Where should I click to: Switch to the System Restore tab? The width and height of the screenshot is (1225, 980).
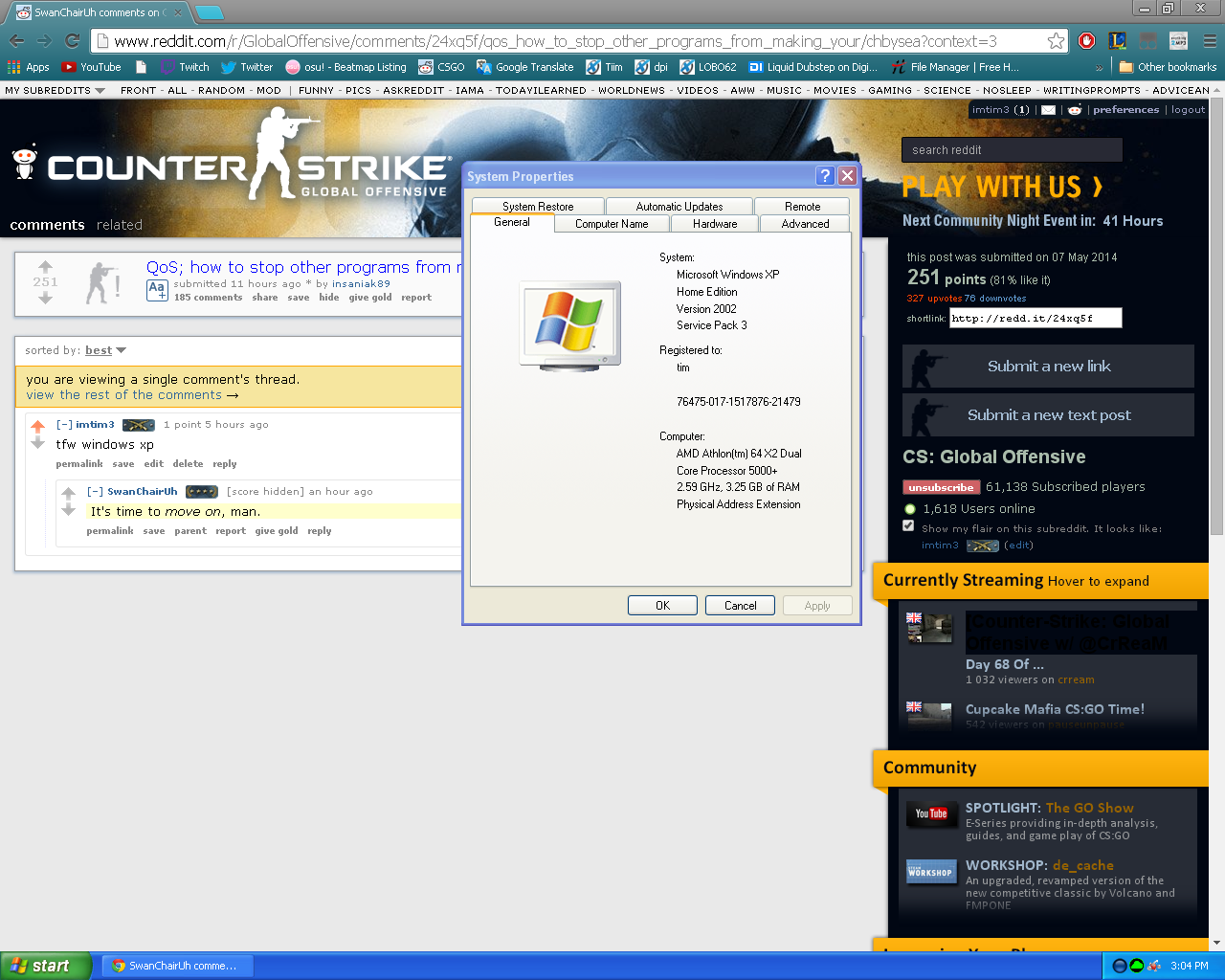538,206
